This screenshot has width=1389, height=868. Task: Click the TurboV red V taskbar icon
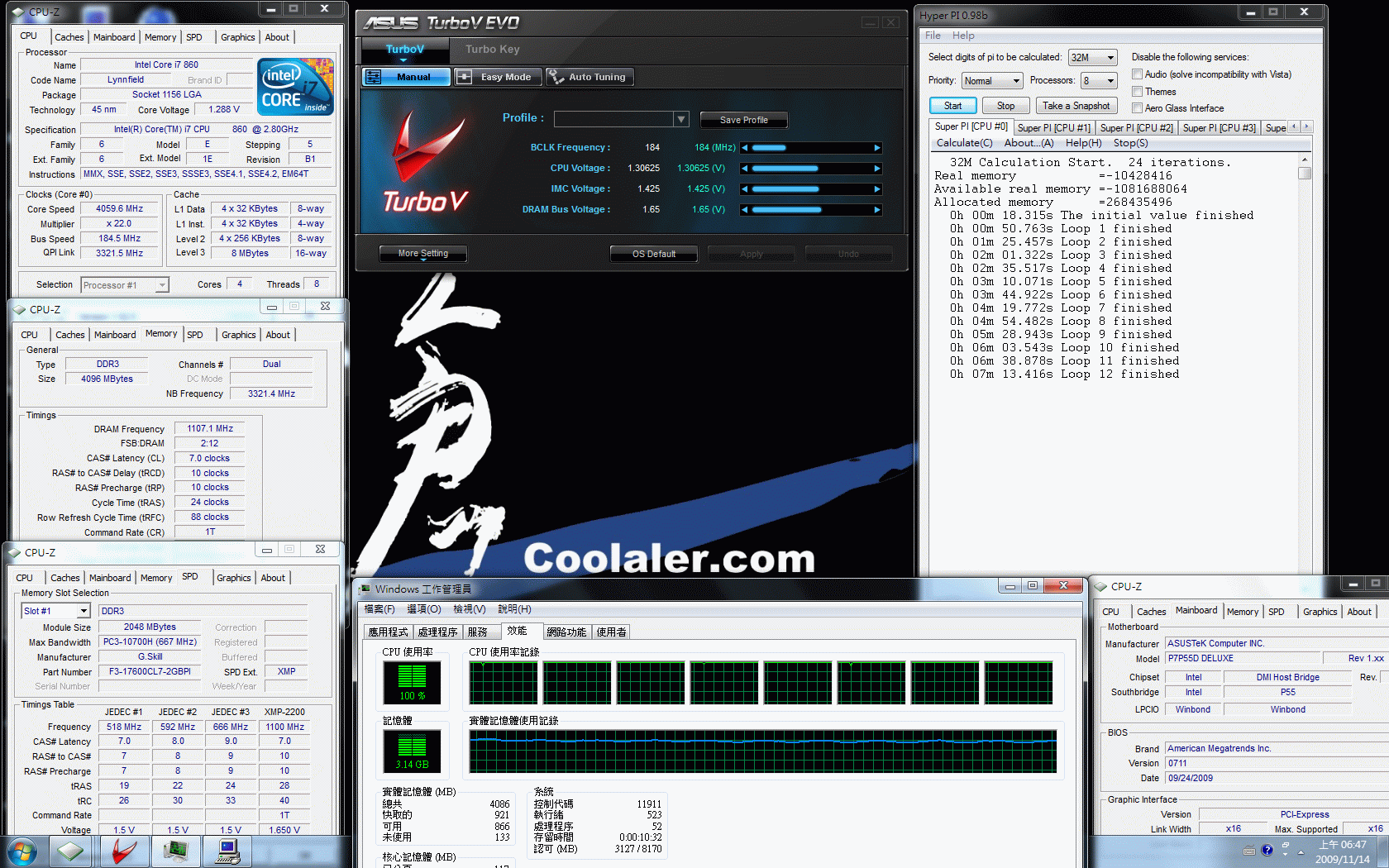click(125, 851)
